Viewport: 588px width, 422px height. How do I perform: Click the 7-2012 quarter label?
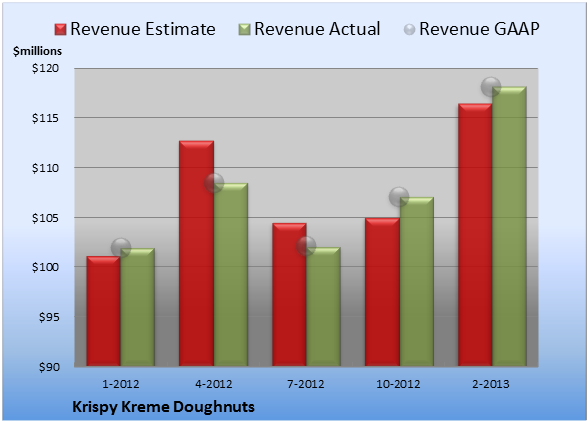306,384
